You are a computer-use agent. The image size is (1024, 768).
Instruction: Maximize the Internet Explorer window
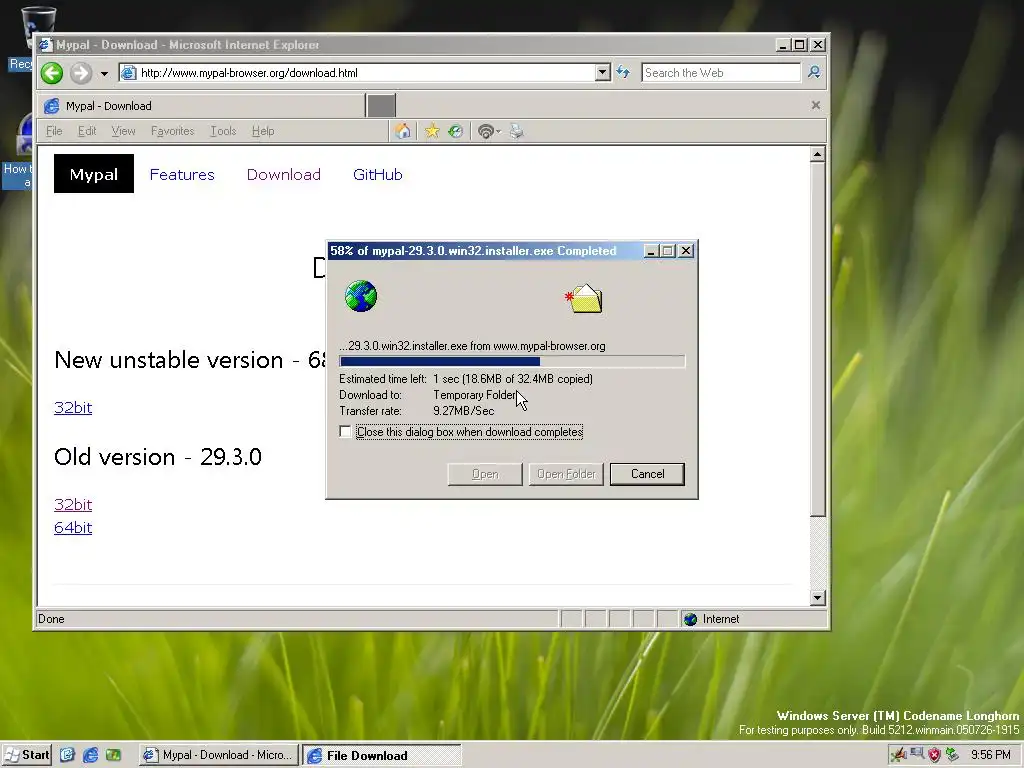799,45
